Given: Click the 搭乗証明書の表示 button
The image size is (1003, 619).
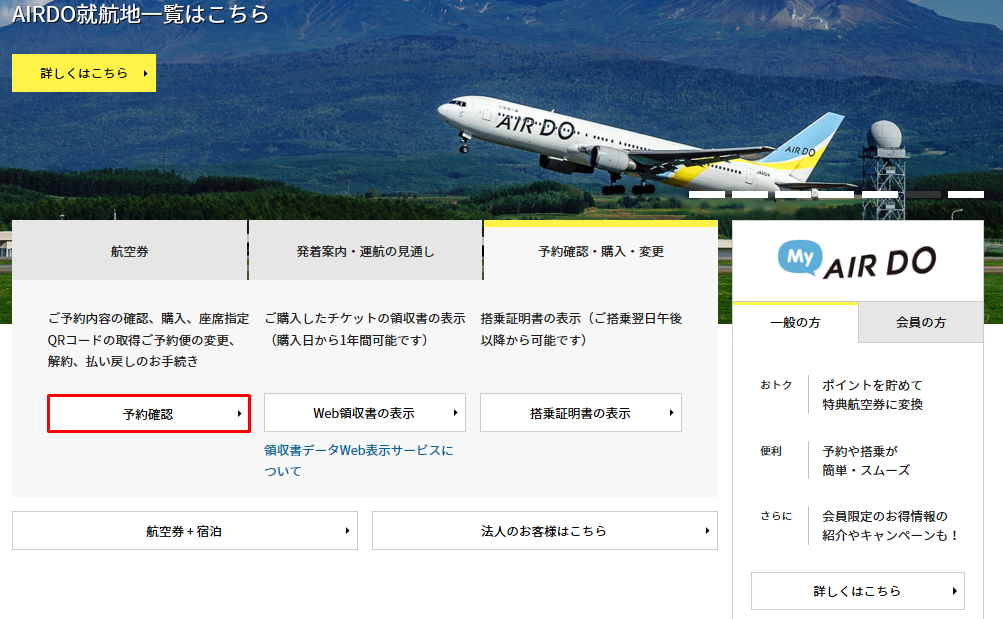Looking at the screenshot, I should click(581, 413).
